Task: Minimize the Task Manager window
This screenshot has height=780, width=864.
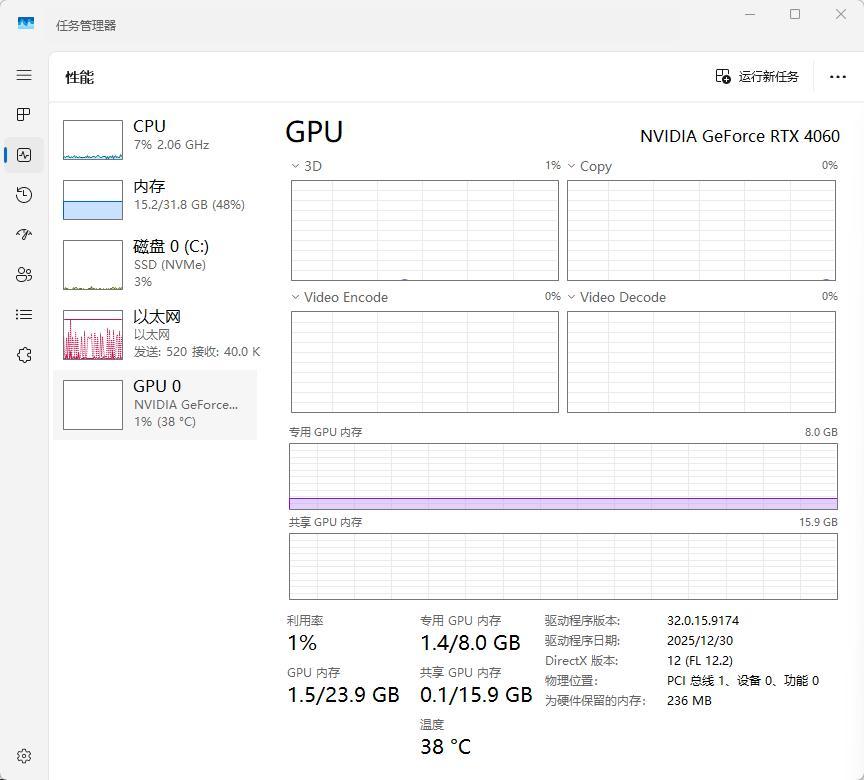Action: pos(750,14)
